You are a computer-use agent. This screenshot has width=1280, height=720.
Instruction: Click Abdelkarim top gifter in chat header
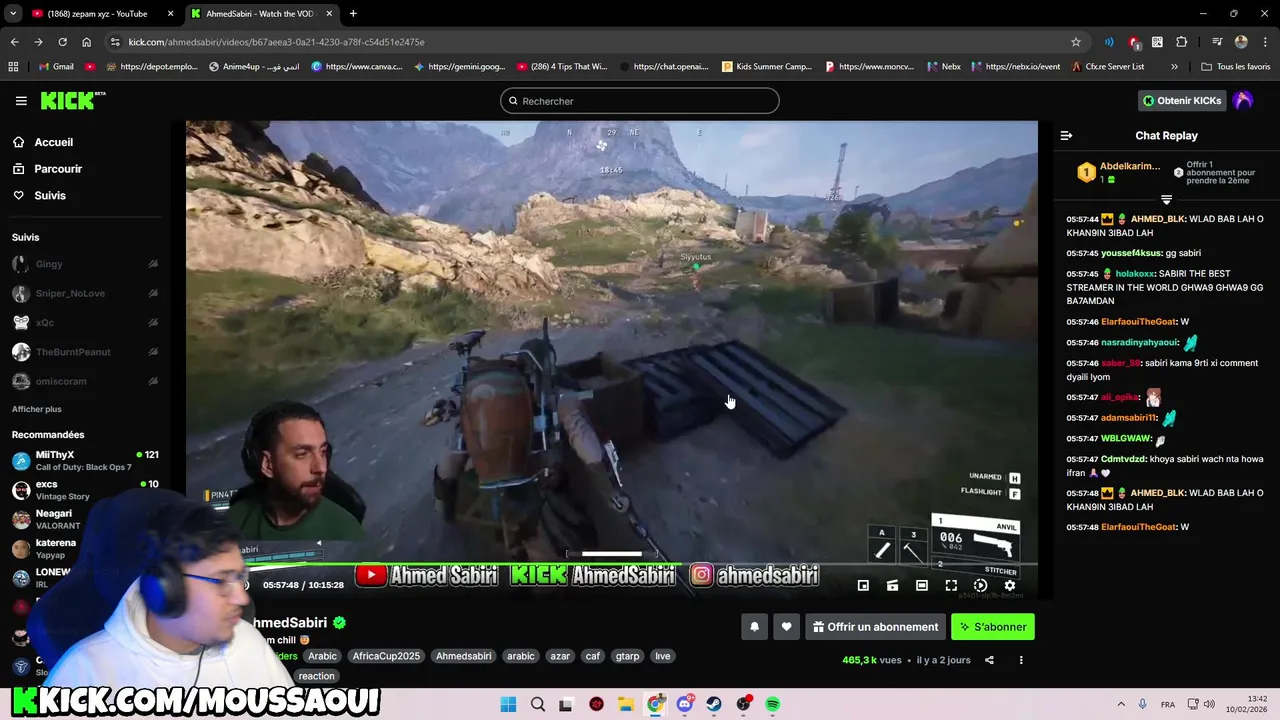click(x=1119, y=172)
